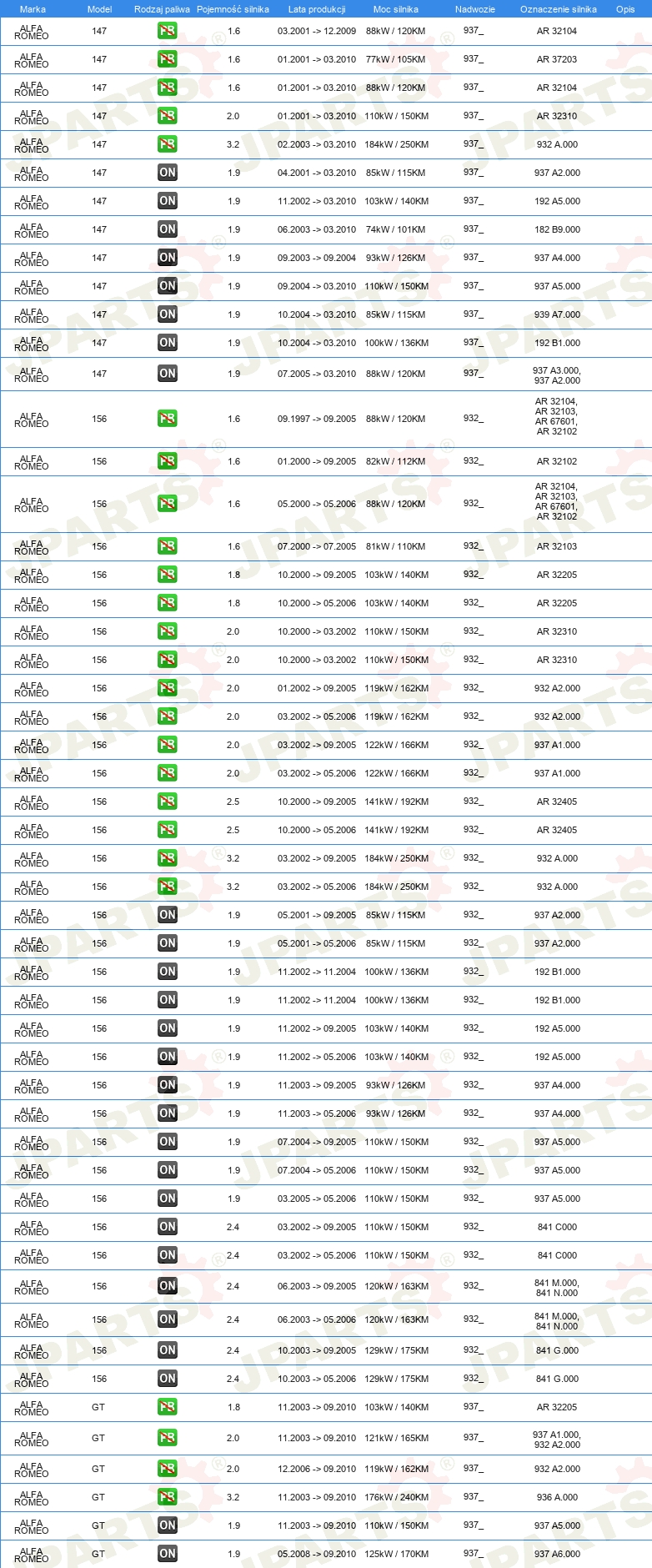652x1568 pixels.
Task: Click the petrol icon in the 156 01.2002 -> 09.2005 row
Action: pyautogui.click(x=168, y=688)
